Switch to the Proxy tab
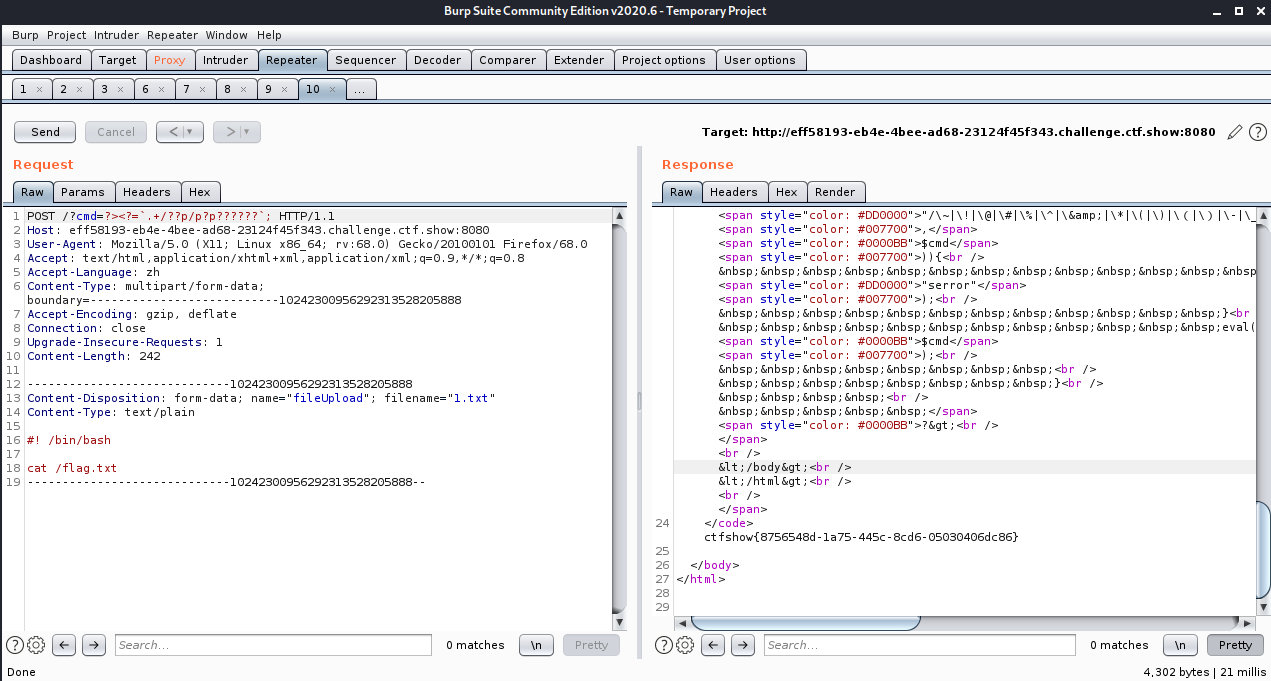Viewport: 1271px width, 681px height. [170, 60]
